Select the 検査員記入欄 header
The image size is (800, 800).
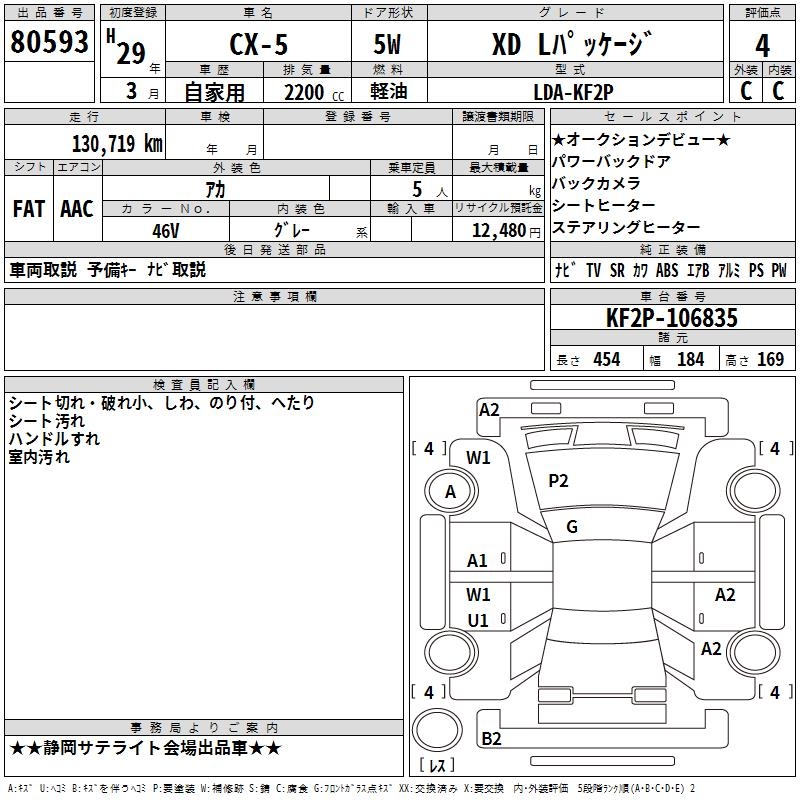(204, 385)
